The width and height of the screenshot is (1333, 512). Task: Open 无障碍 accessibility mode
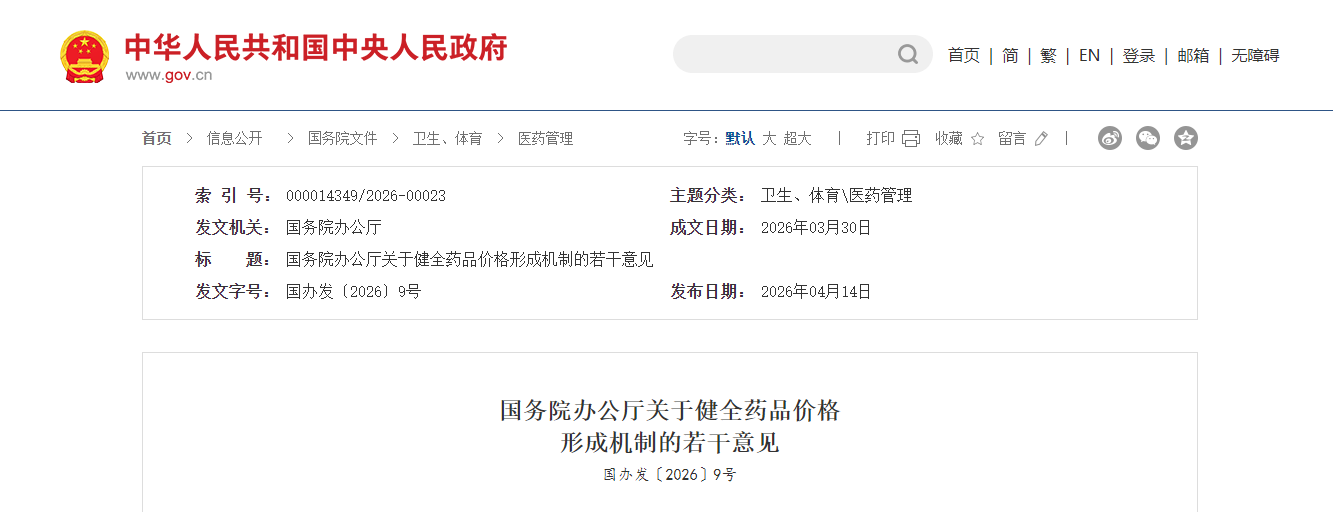click(x=1255, y=56)
